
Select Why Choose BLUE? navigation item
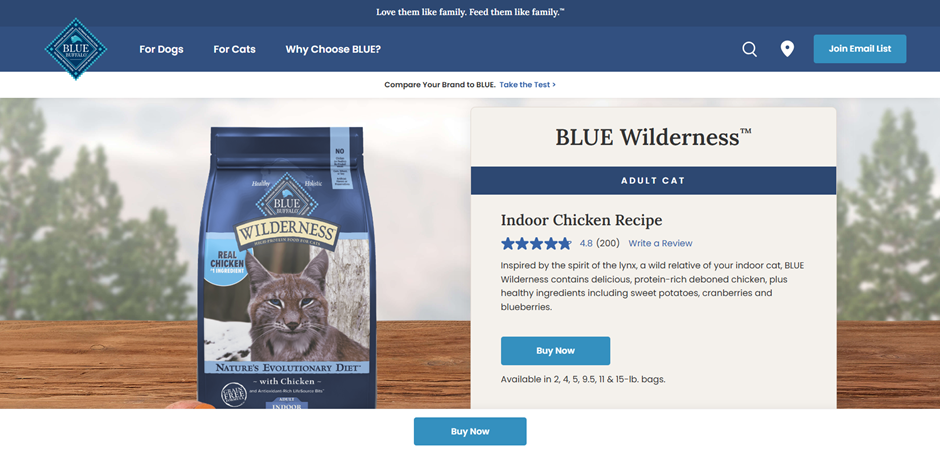point(333,49)
